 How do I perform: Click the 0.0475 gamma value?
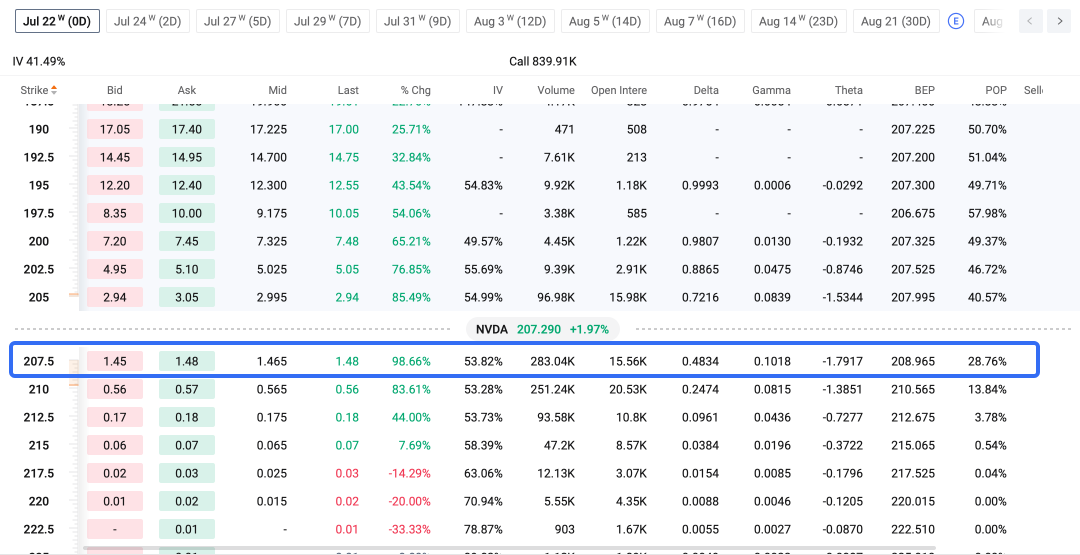(771, 269)
